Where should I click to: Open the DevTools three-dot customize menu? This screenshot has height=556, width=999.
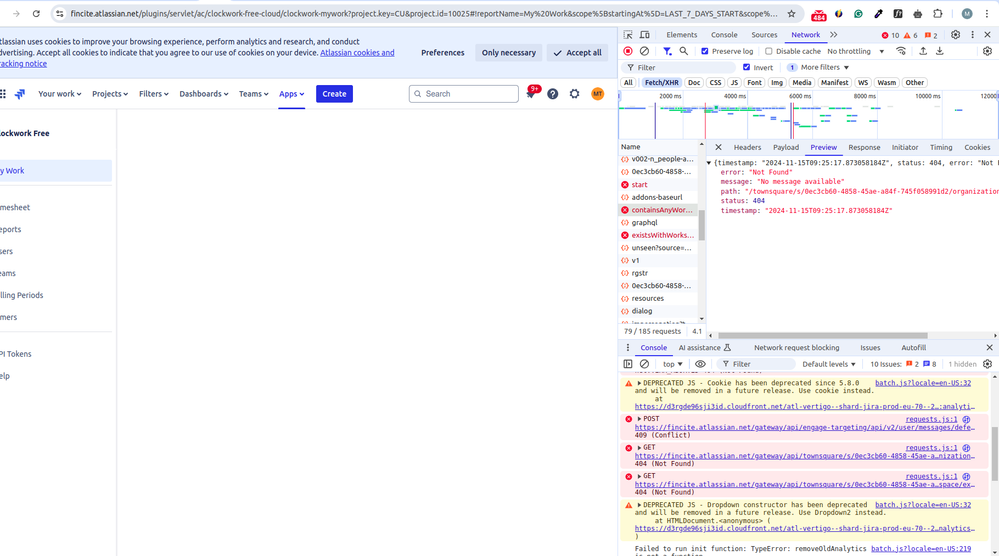coord(972,35)
